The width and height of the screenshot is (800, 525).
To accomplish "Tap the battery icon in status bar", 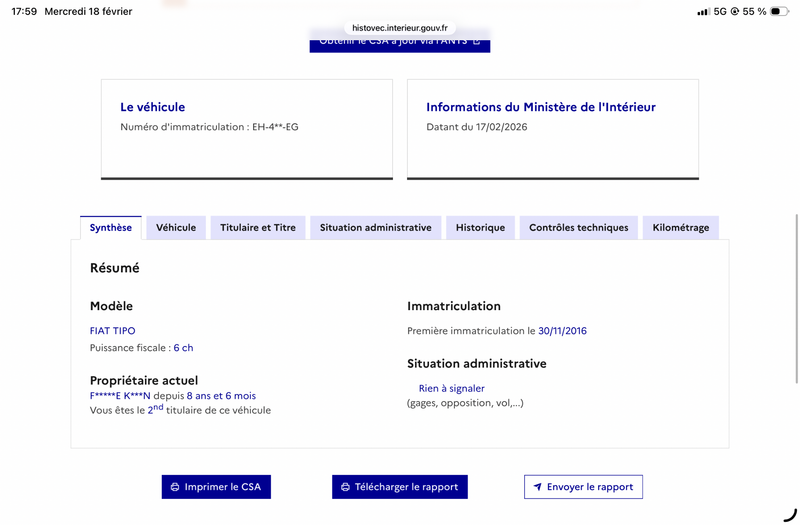I will [779, 11].
